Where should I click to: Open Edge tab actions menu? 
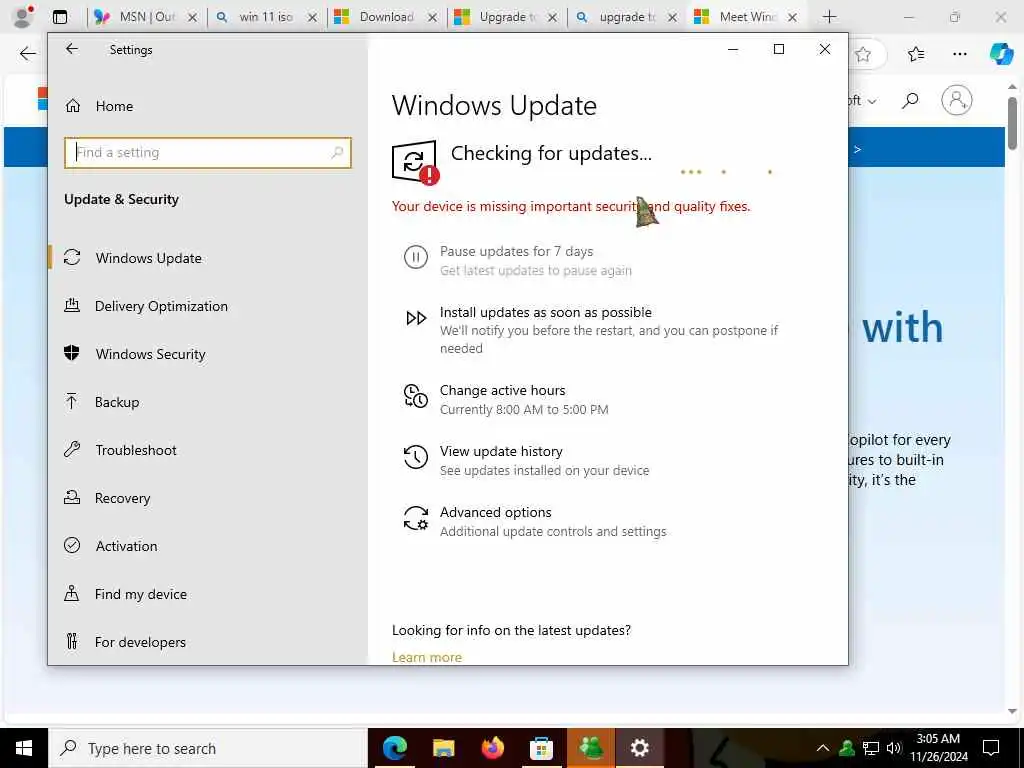(x=59, y=17)
